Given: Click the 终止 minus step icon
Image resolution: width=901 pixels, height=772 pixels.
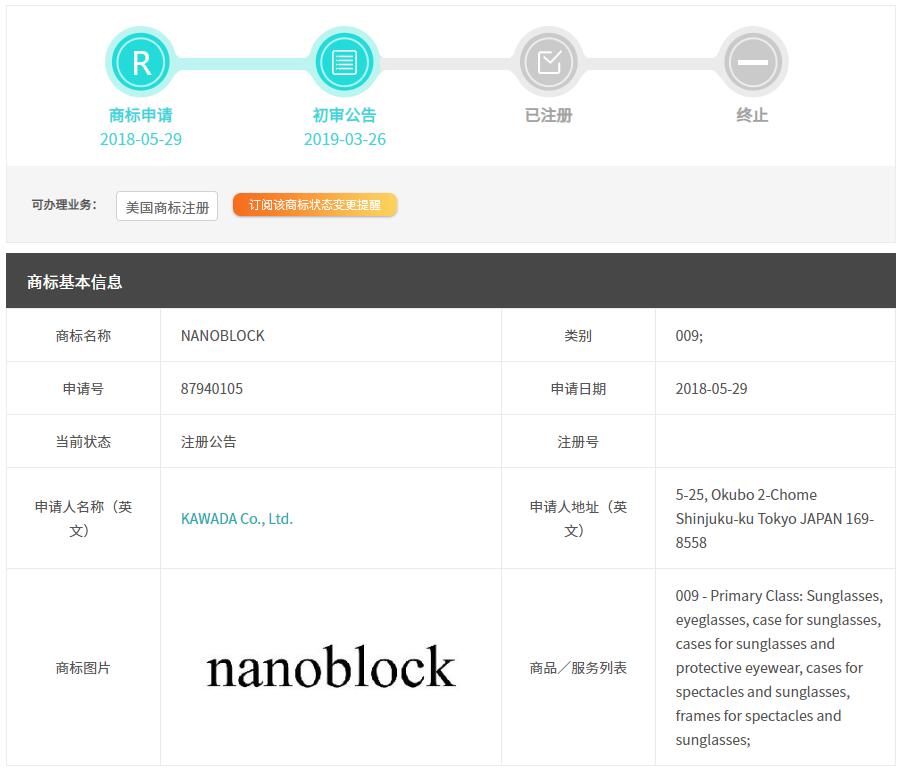Looking at the screenshot, I should 752,62.
